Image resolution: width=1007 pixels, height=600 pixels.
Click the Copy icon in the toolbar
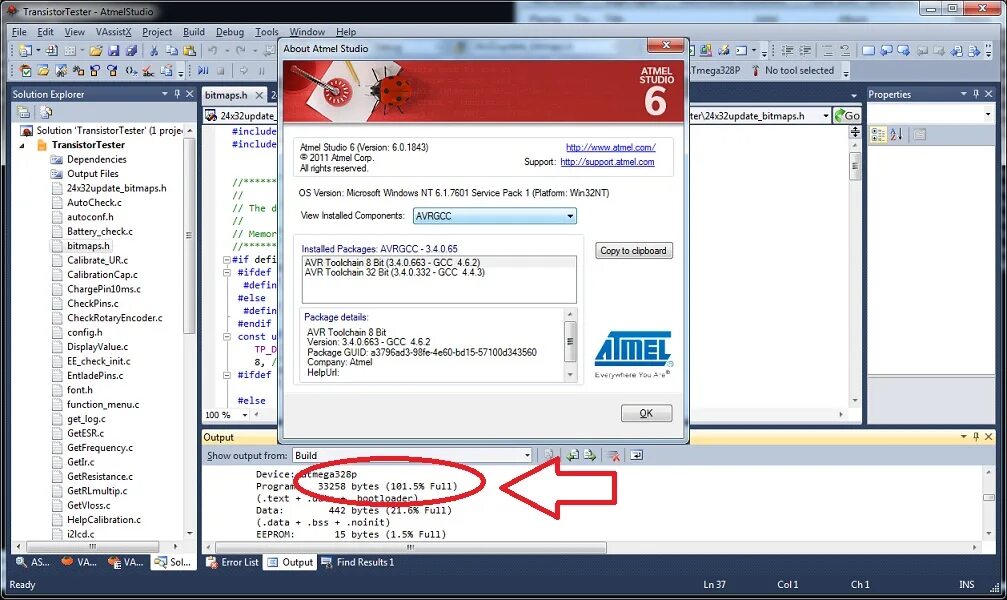coord(171,50)
